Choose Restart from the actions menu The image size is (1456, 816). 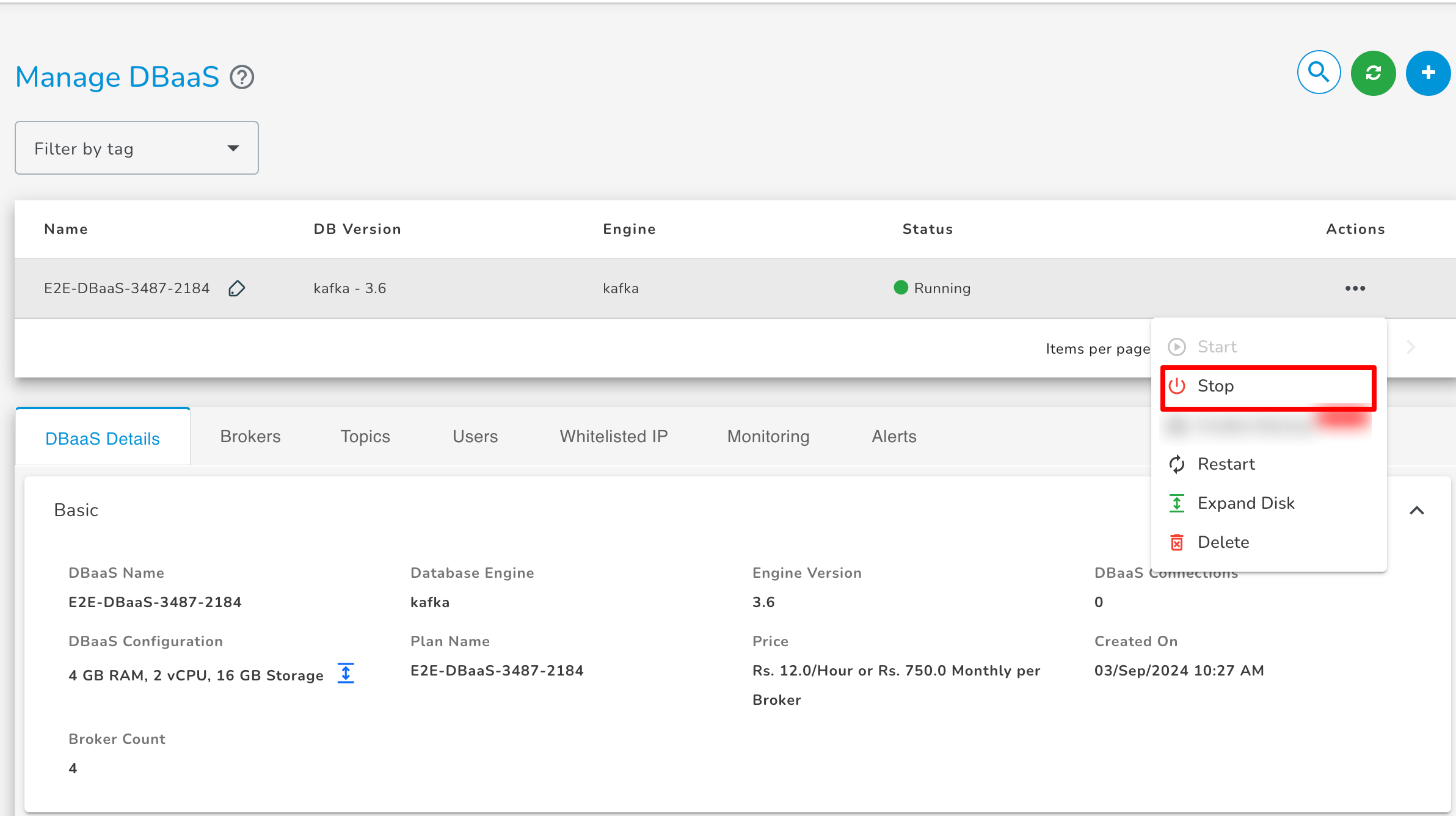pos(1268,464)
